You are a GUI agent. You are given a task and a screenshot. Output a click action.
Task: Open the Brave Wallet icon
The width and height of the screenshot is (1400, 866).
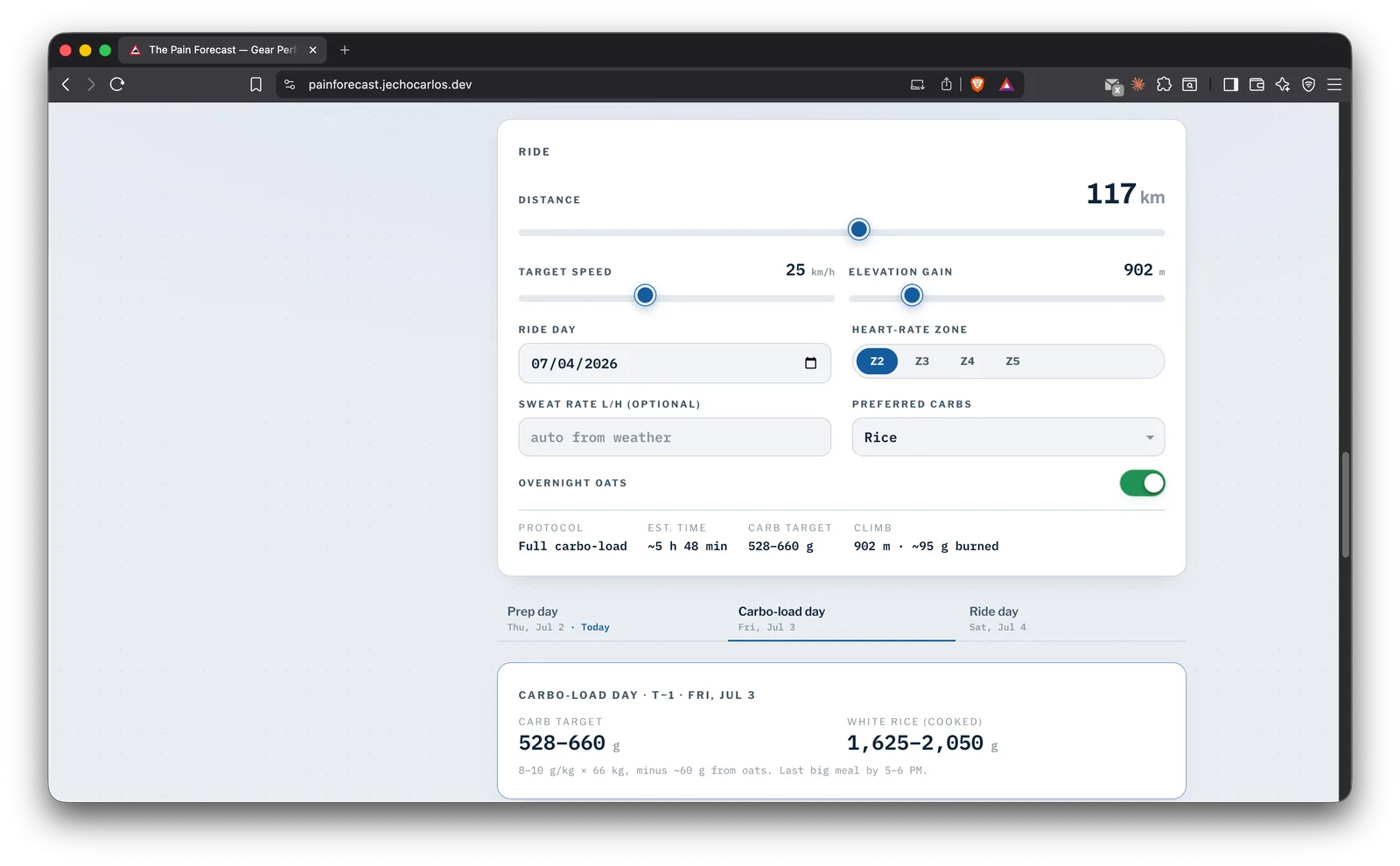pyautogui.click(x=1256, y=85)
